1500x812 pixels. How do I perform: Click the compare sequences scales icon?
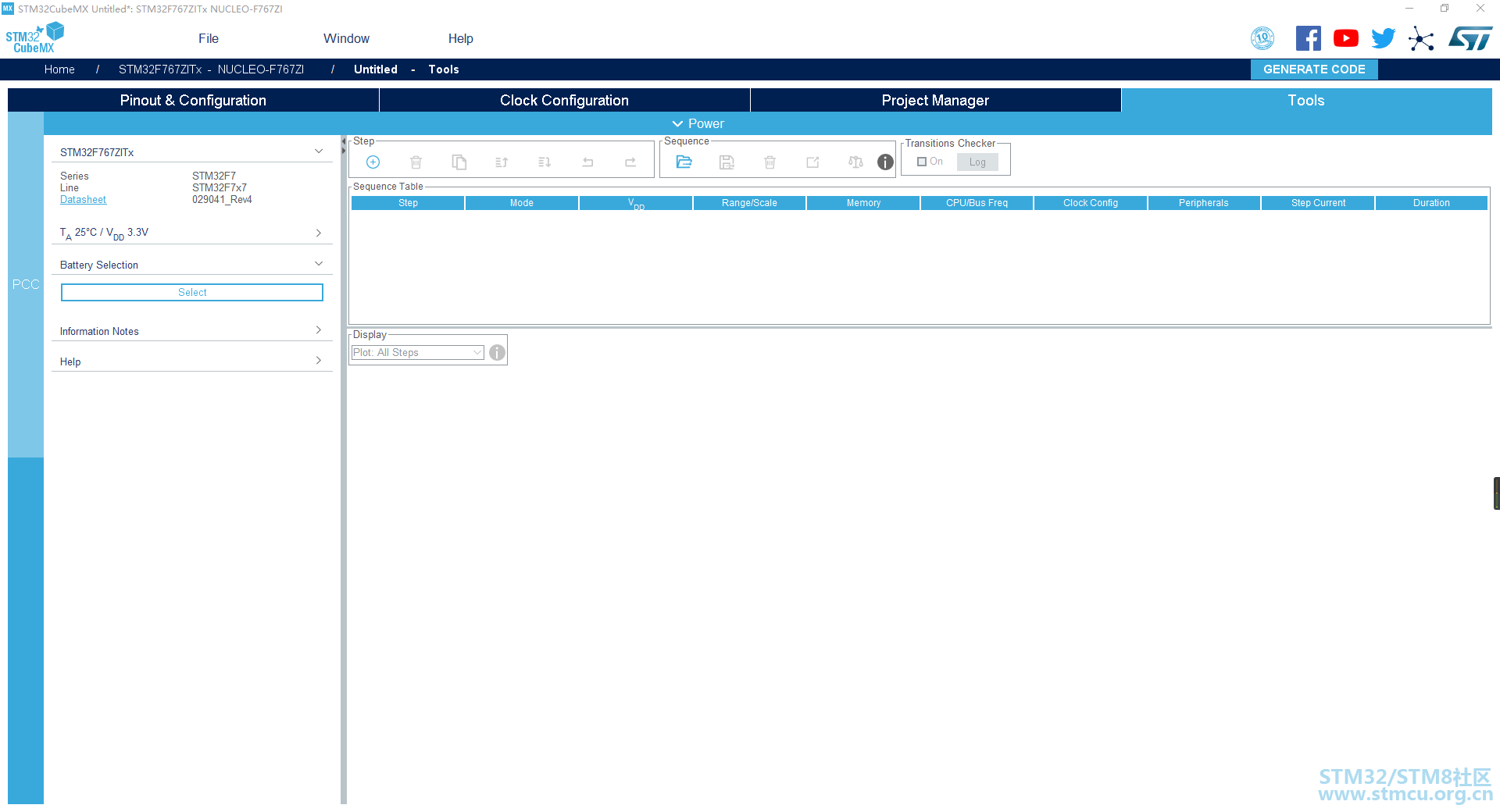coord(856,162)
